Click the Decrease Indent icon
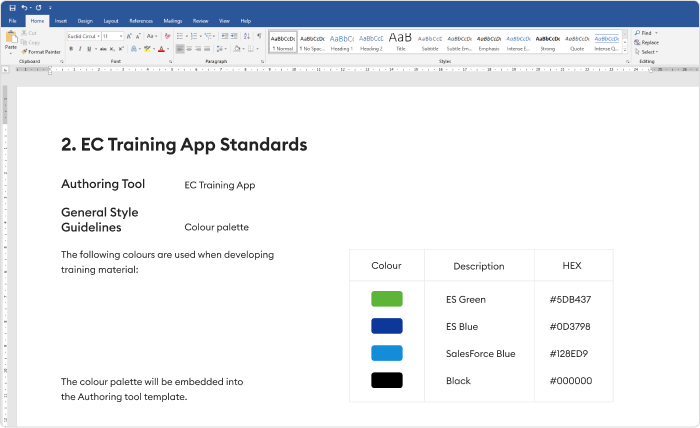The image size is (700, 428). point(225,36)
